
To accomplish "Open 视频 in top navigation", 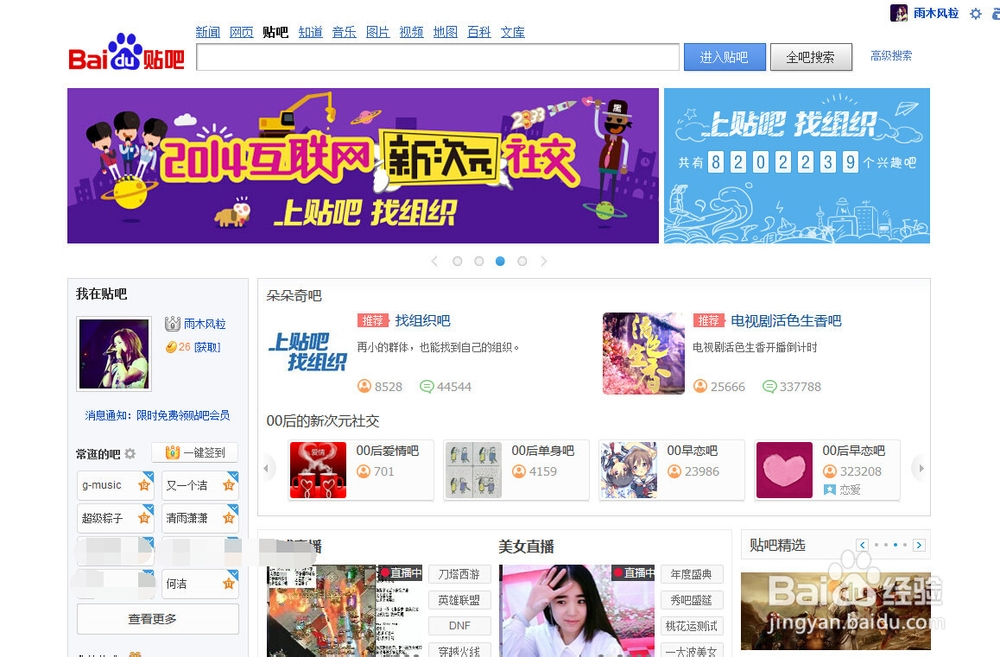I will point(411,32).
